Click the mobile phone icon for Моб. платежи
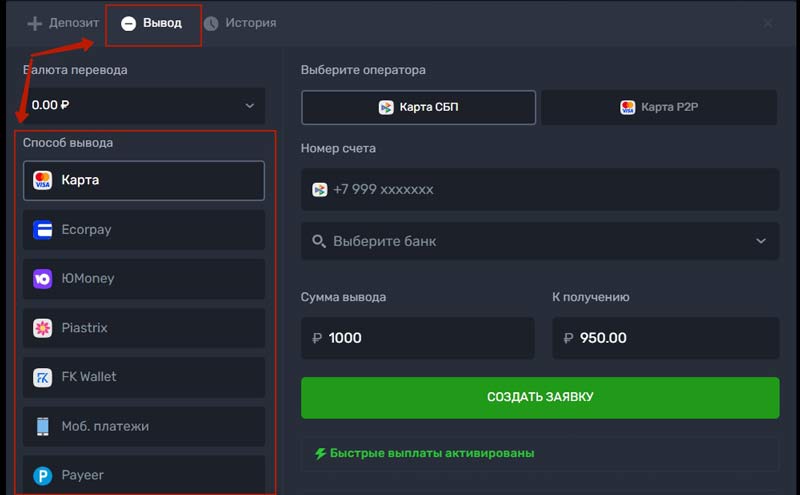Screen dimensions: 800x495 point(43,426)
